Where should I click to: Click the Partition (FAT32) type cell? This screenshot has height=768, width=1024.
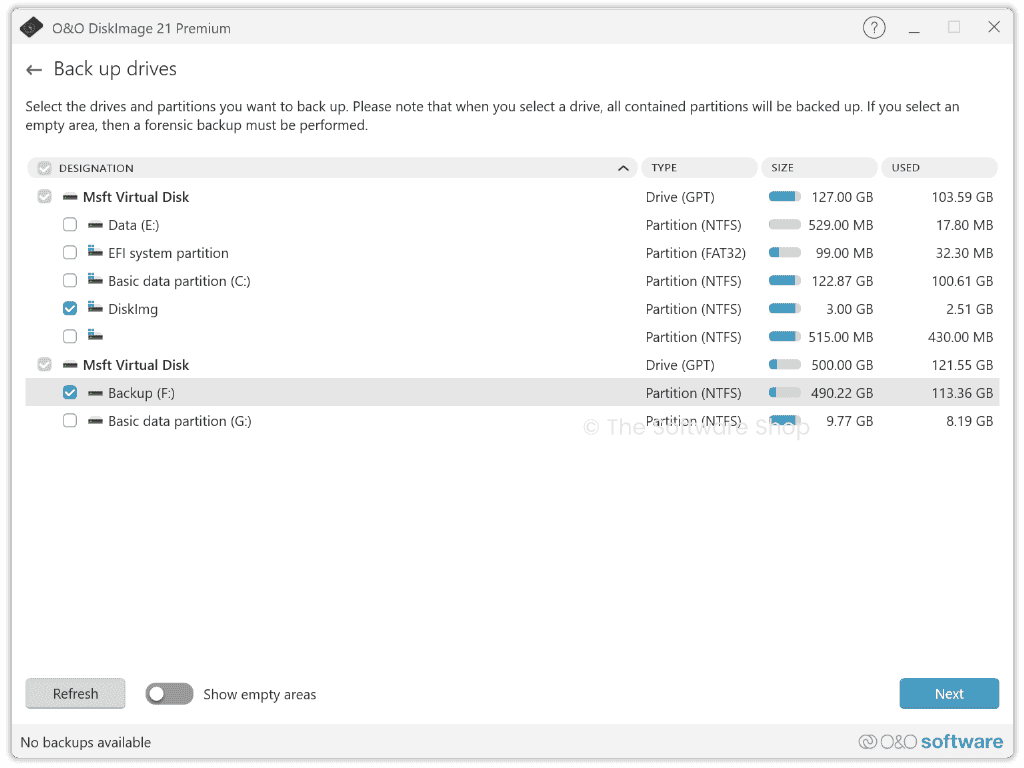696,253
